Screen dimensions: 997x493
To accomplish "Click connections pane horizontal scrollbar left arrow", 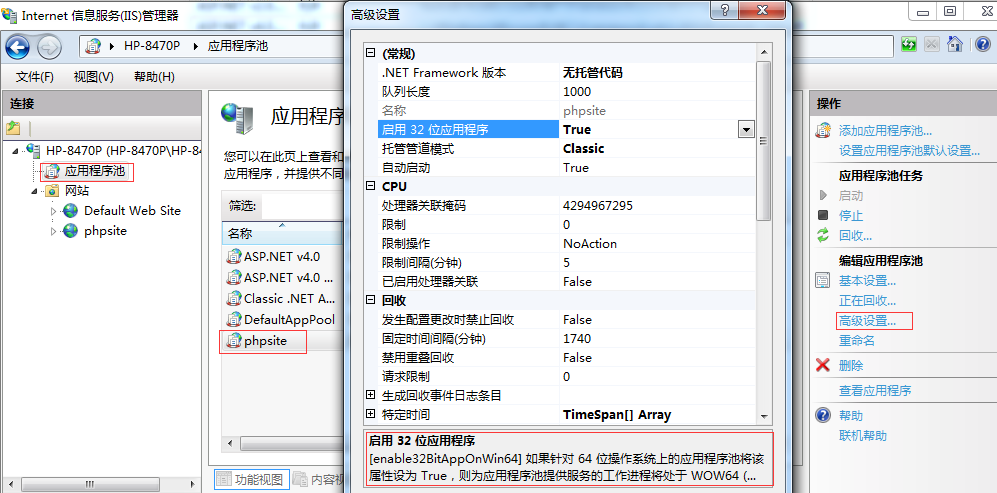I will point(10,485).
